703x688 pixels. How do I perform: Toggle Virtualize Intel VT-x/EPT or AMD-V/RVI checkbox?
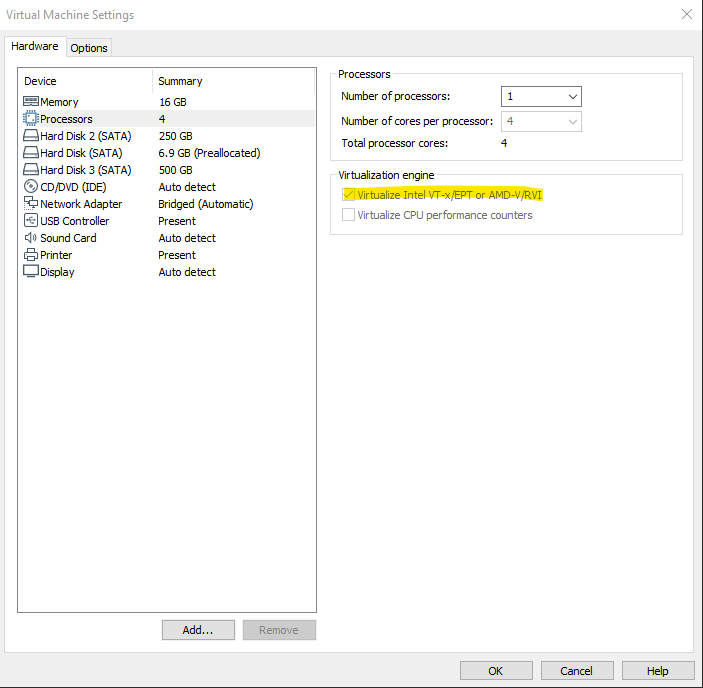(x=348, y=195)
